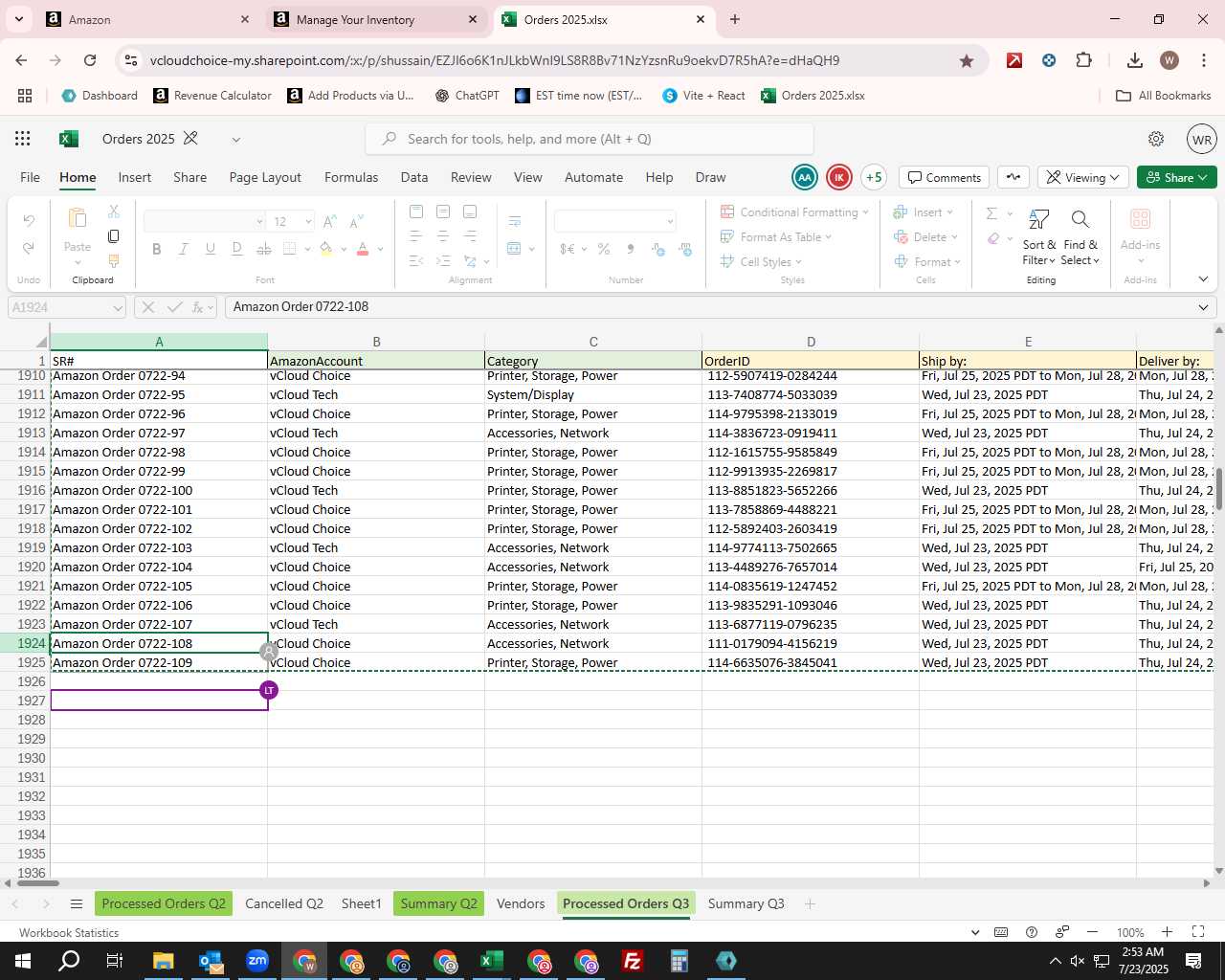This screenshot has height=980, width=1225.
Task: Switch to the Formulas ribbon tab
Action: [x=351, y=177]
